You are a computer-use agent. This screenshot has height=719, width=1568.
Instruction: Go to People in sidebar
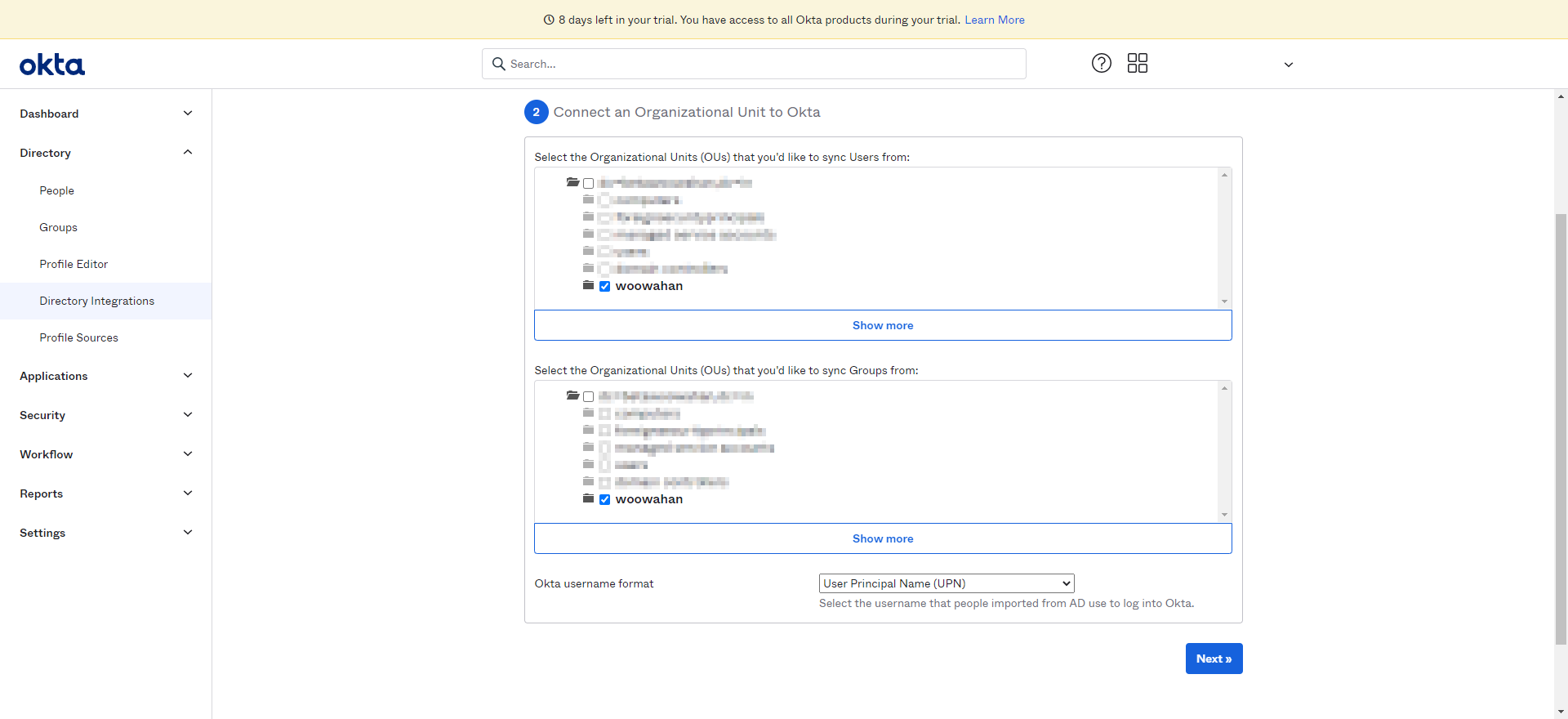coord(57,190)
